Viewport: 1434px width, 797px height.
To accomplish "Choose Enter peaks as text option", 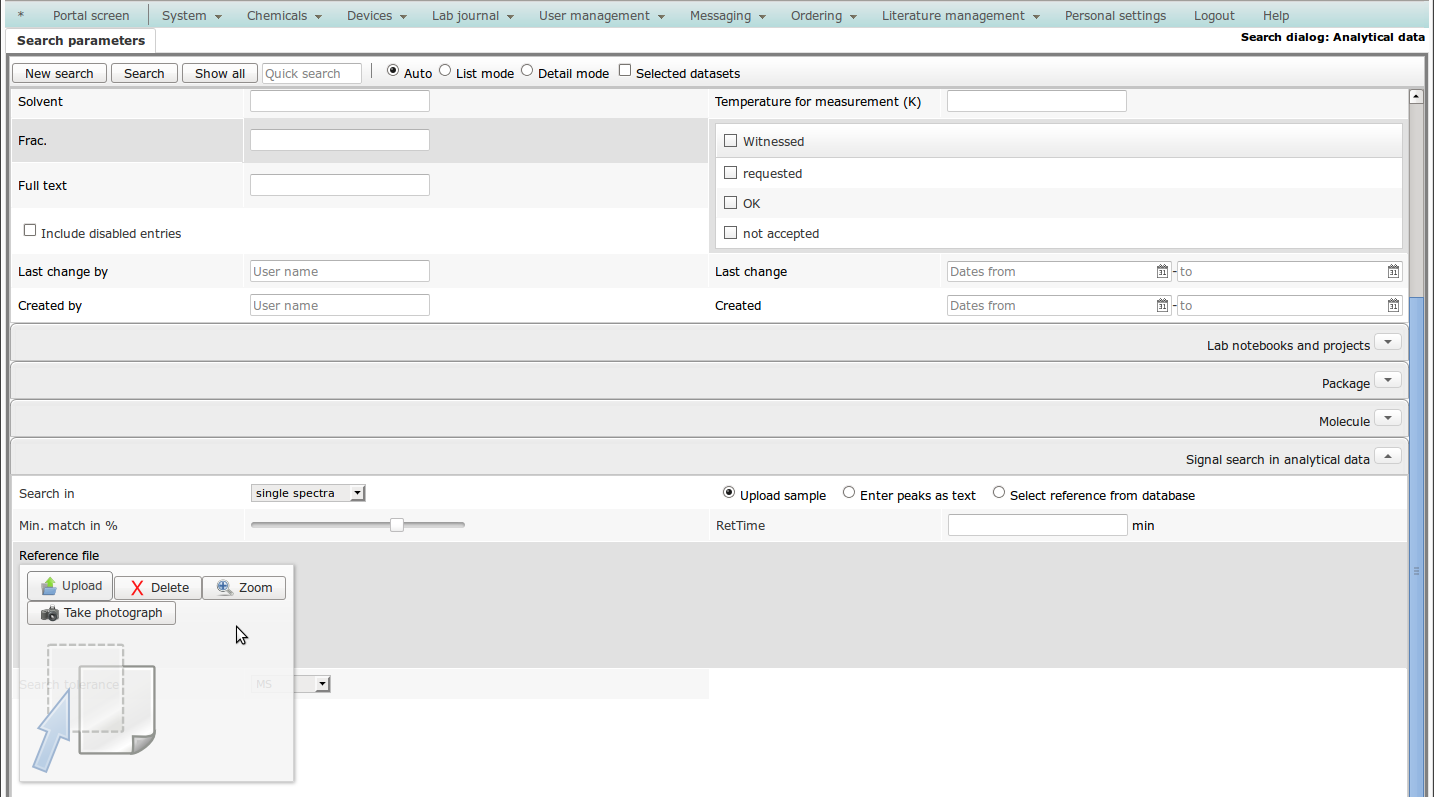I will click(x=849, y=493).
